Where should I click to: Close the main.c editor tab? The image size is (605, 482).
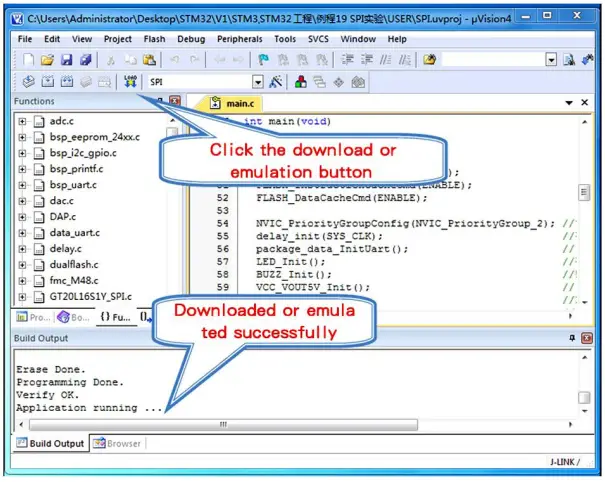[585, 102]
